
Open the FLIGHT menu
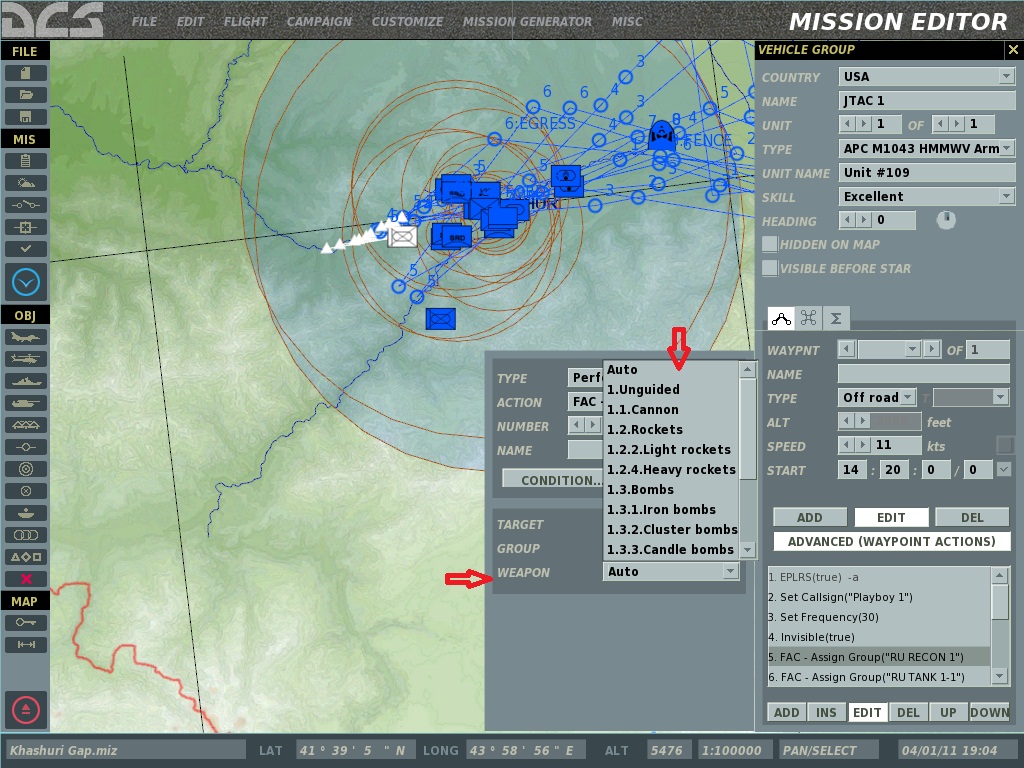click(x=246, y=22)
